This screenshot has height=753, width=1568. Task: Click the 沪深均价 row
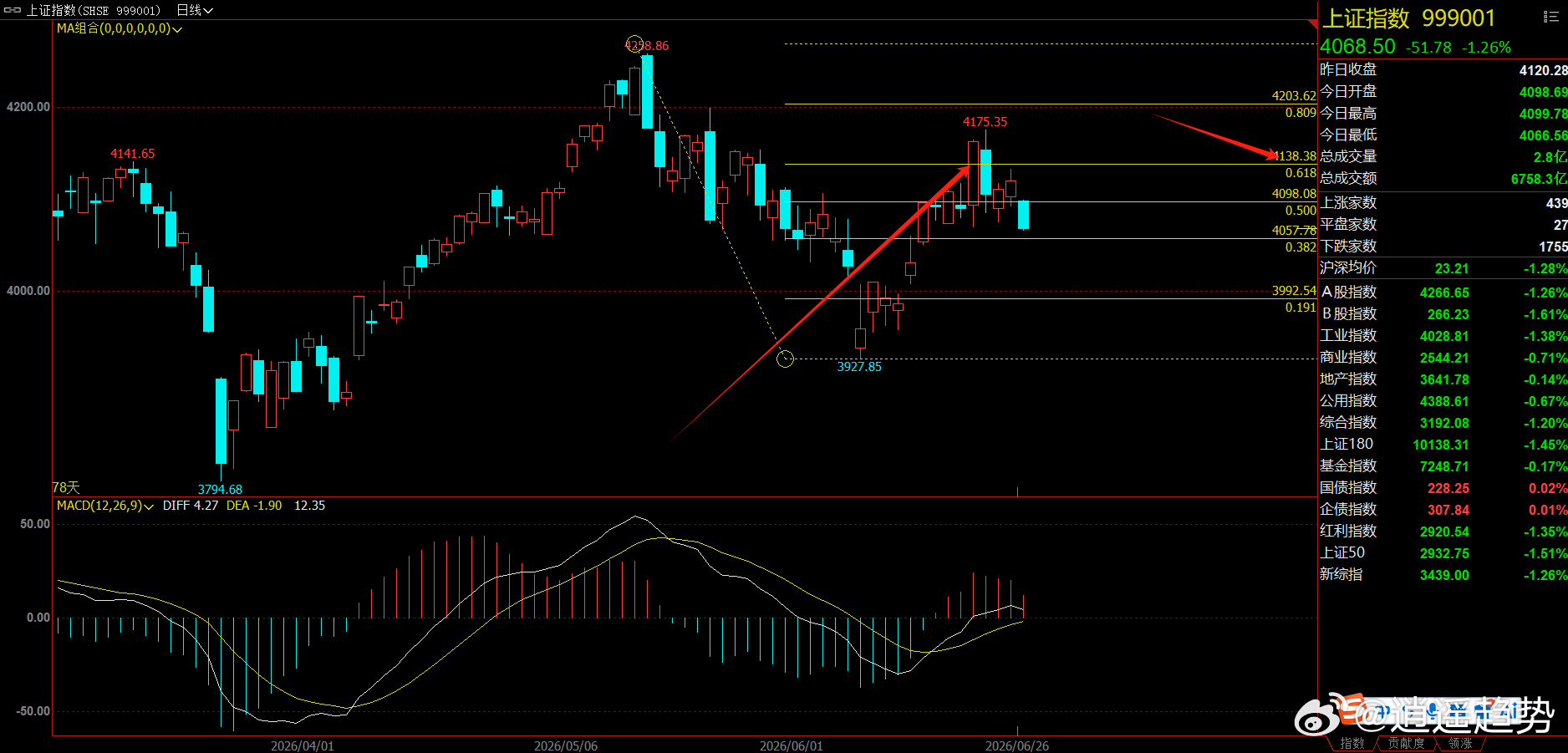coord(1443,268)
